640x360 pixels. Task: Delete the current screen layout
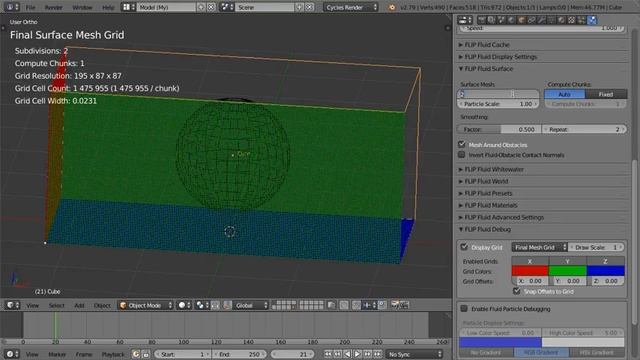click(211, 7)
